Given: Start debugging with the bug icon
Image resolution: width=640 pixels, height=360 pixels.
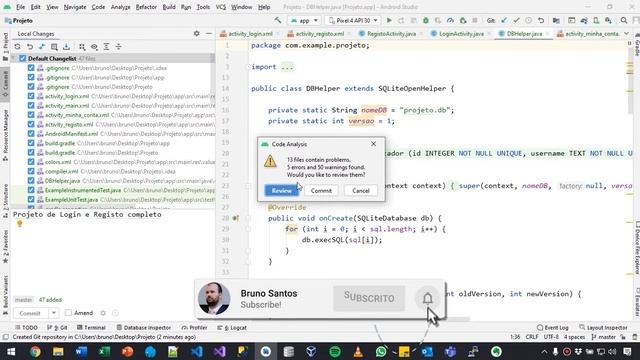Looking at the screenshot, I should click(426, 20).
